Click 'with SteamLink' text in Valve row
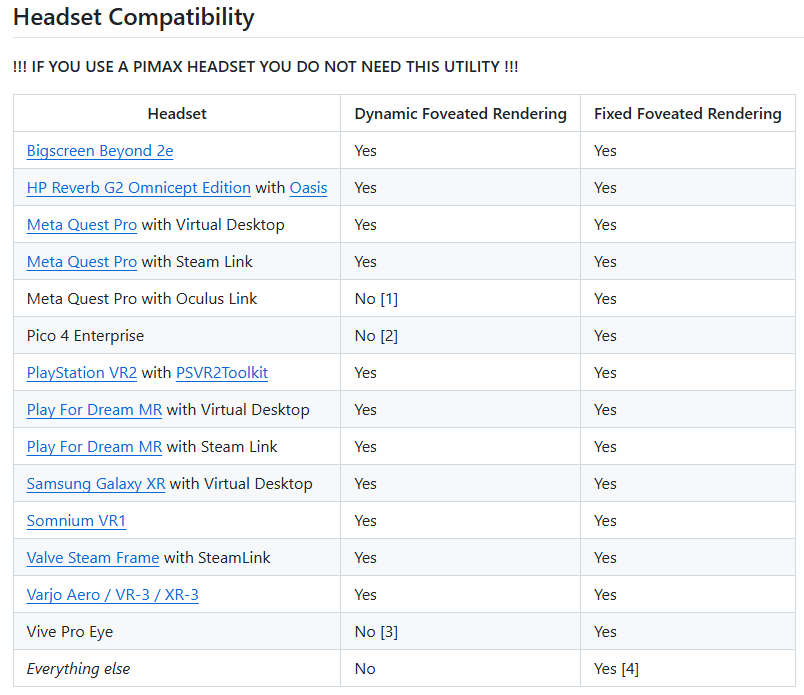Image resolution: width=804 pixels, height=695 pixels. point(217,558)
